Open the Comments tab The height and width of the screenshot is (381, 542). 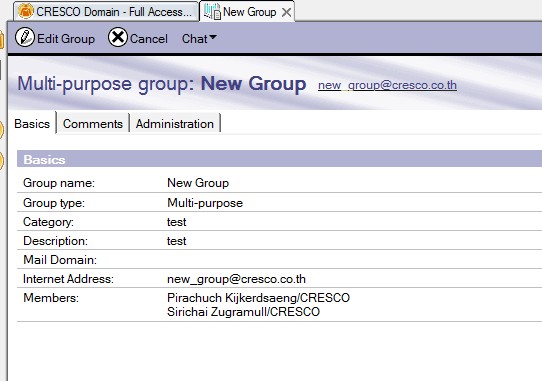93,124
